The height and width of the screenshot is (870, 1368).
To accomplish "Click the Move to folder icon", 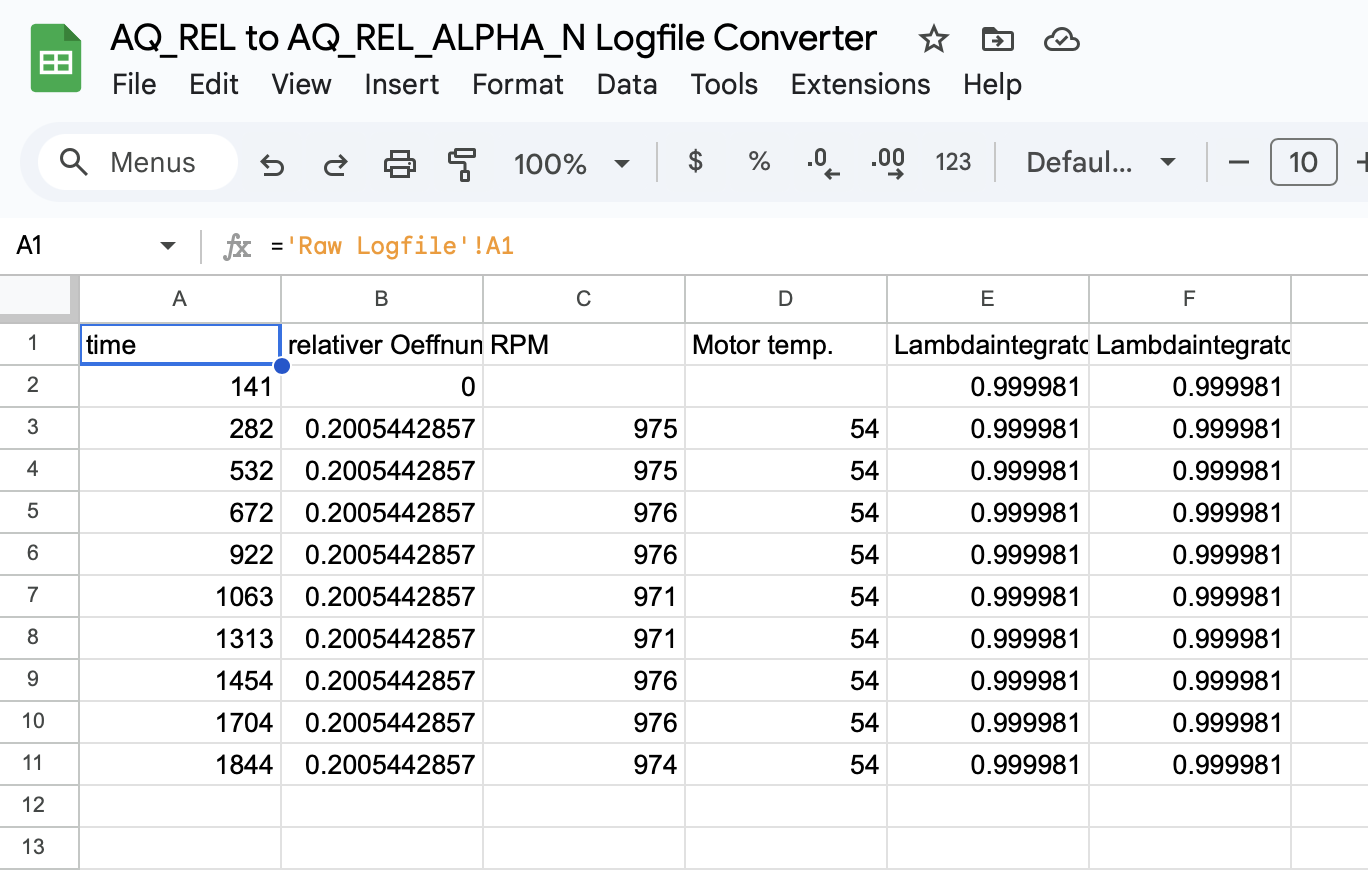I will click(x=997, y=40).
